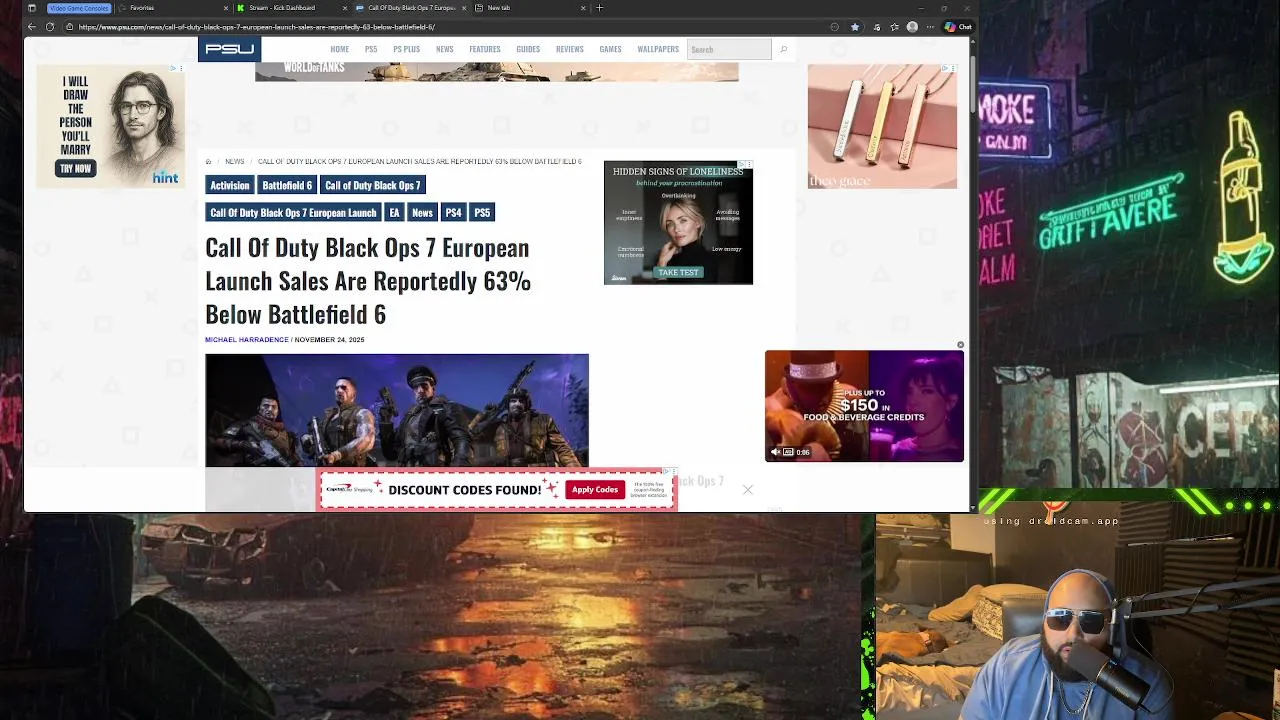This screenshot has height=720, width=1280.
Task: Click the PS5 tag below the breadcrumb
Action: tap(482, 212)
